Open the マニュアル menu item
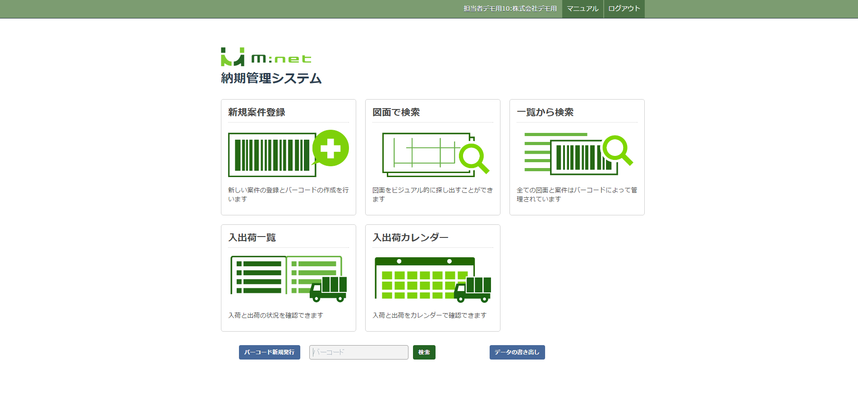 582,9
